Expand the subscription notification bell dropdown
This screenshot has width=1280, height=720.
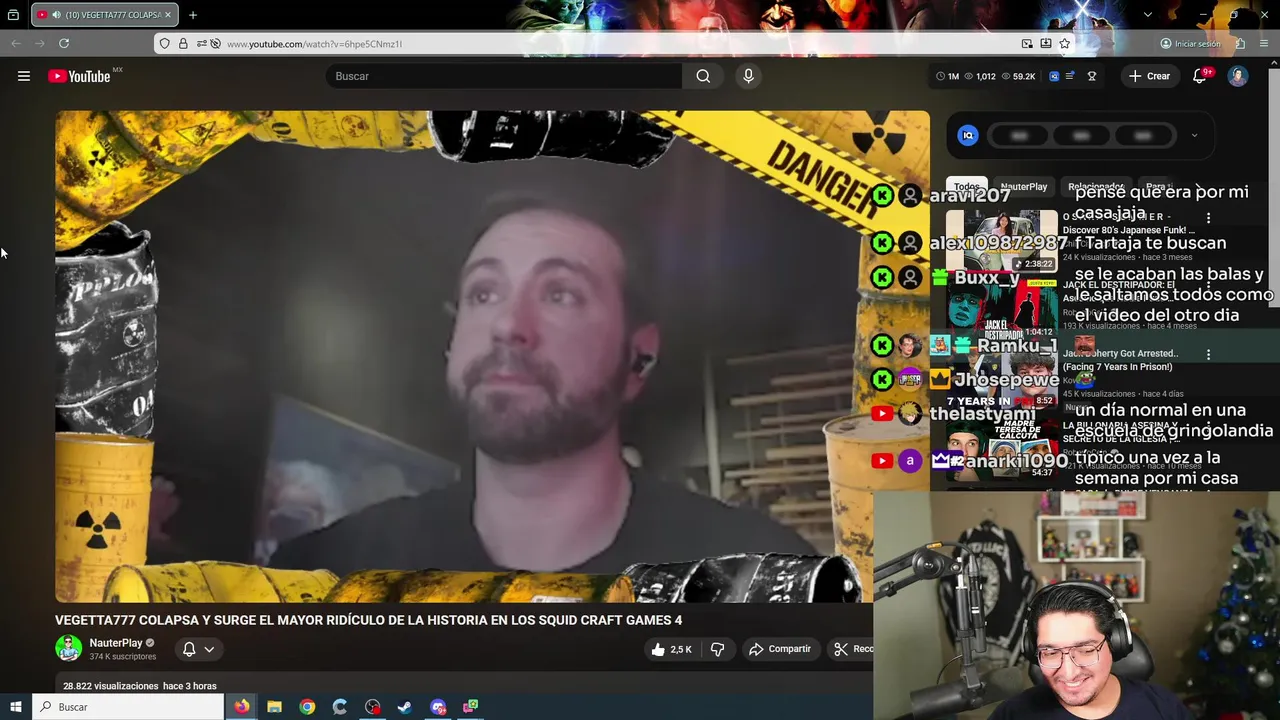198,649
